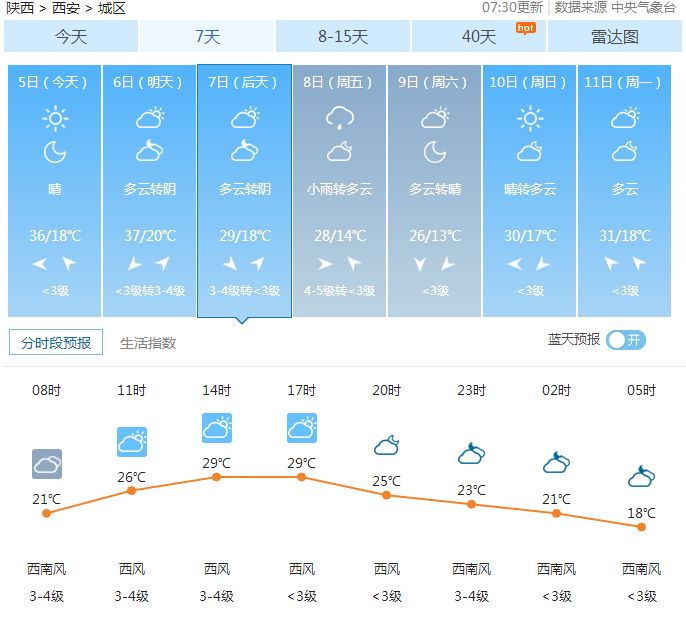The image size is (686, 617).
Task: Click the 36/18℃ temperature for 5日
Action: (55, 236)
